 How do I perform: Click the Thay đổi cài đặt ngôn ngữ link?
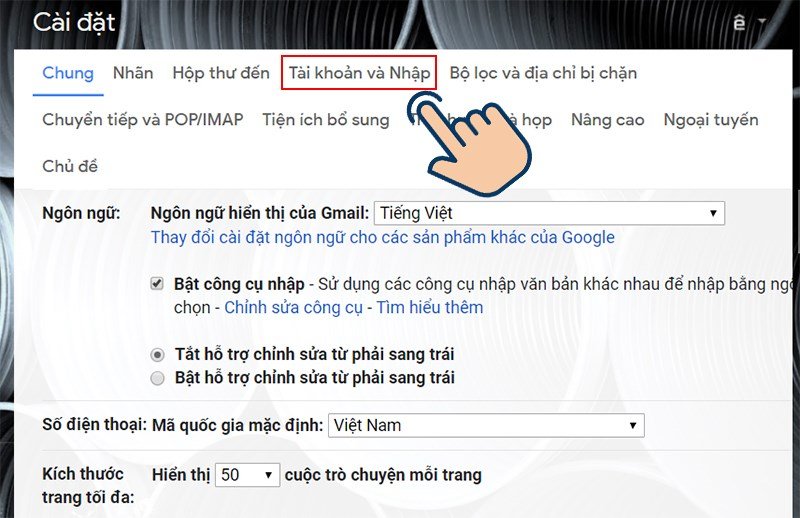pos(383,237)
